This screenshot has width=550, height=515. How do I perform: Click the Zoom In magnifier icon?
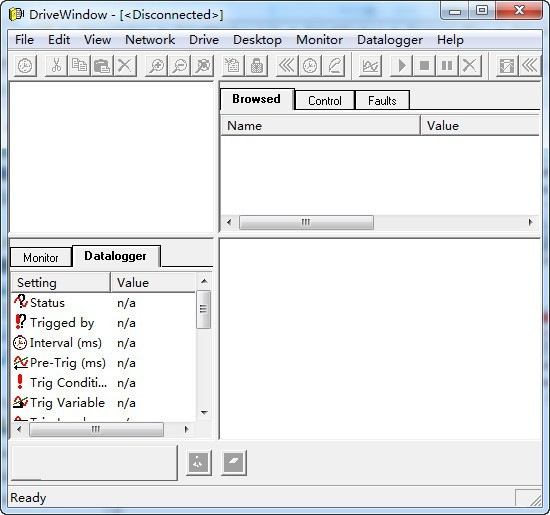click(x=156, y=66)
